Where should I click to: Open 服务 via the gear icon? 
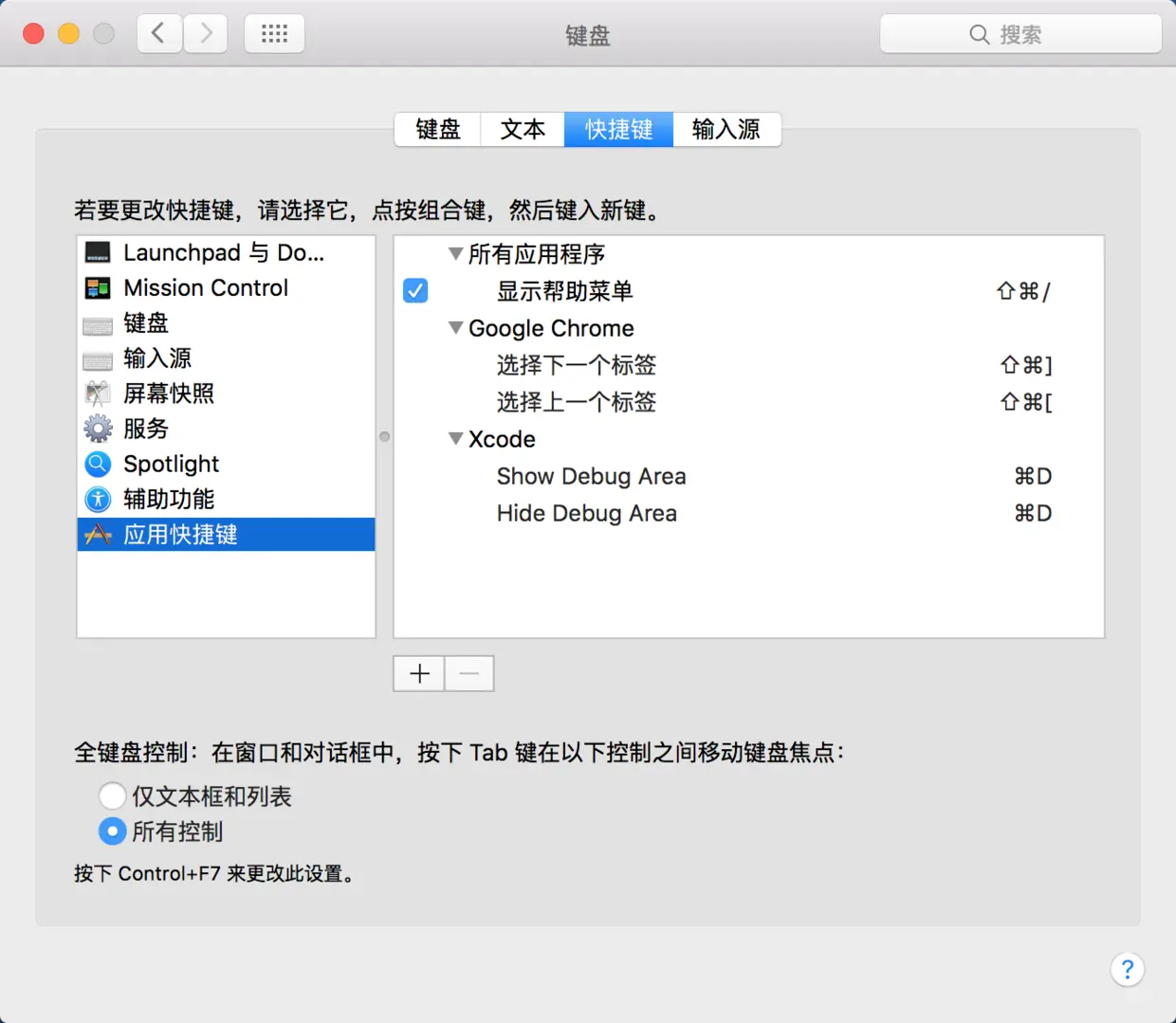(x=98, y=429)
